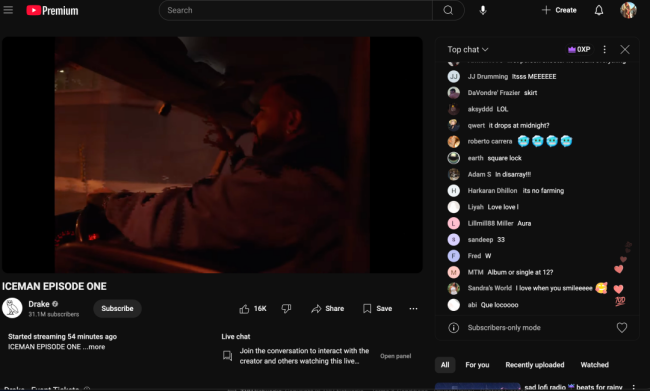Click the search magnifier button
The width and height of the screenshot is (650, 391).
tap(448, 10)
